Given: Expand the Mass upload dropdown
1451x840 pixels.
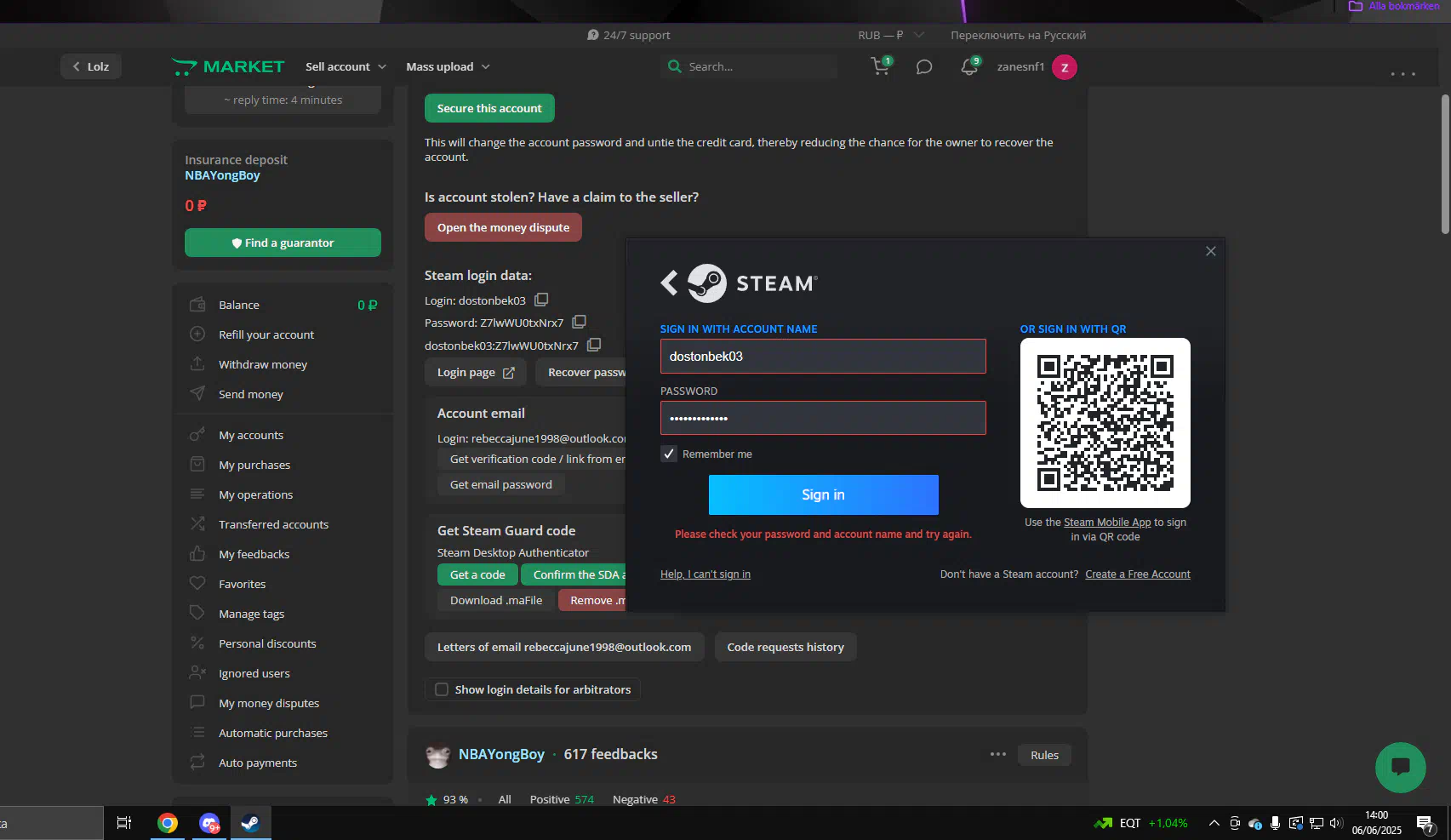Looking at the screenshot, I should click(x=448, y=66).
